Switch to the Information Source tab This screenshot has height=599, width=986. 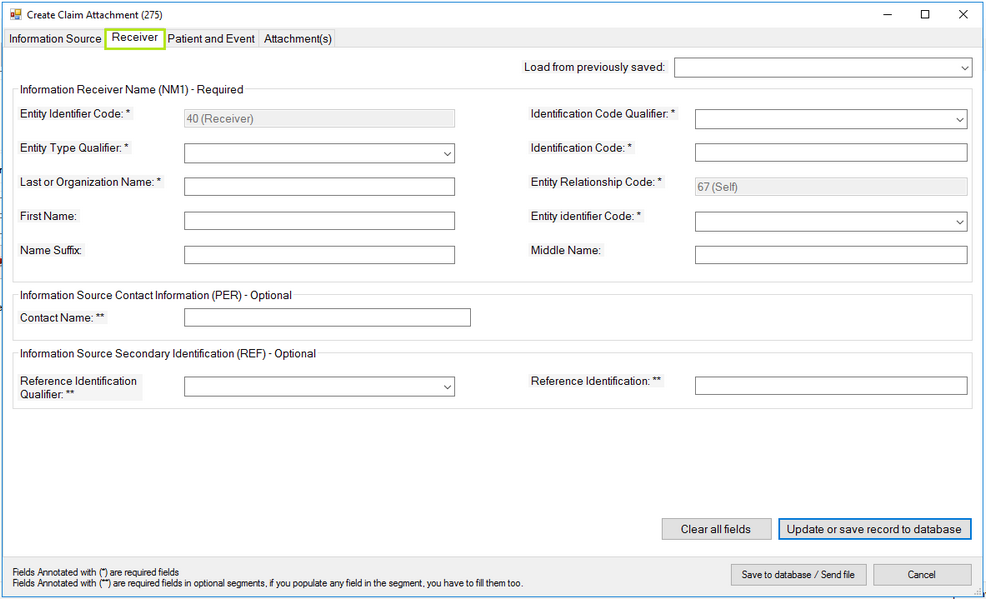(55, 39)
